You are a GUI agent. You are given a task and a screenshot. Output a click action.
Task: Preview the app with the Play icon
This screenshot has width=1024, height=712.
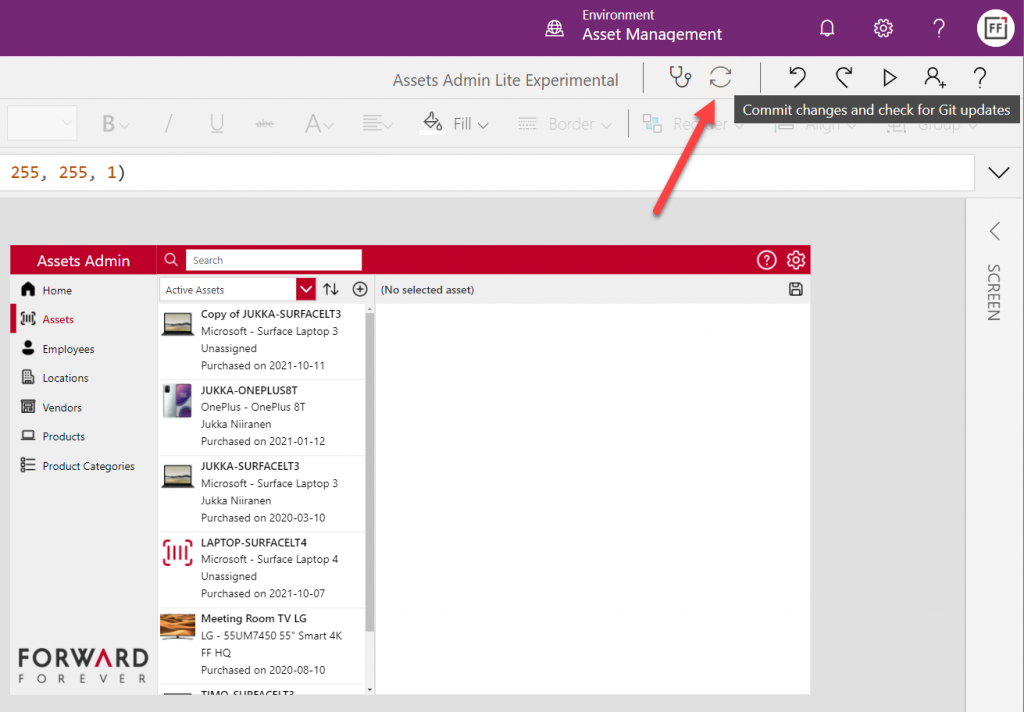point(889,77)
